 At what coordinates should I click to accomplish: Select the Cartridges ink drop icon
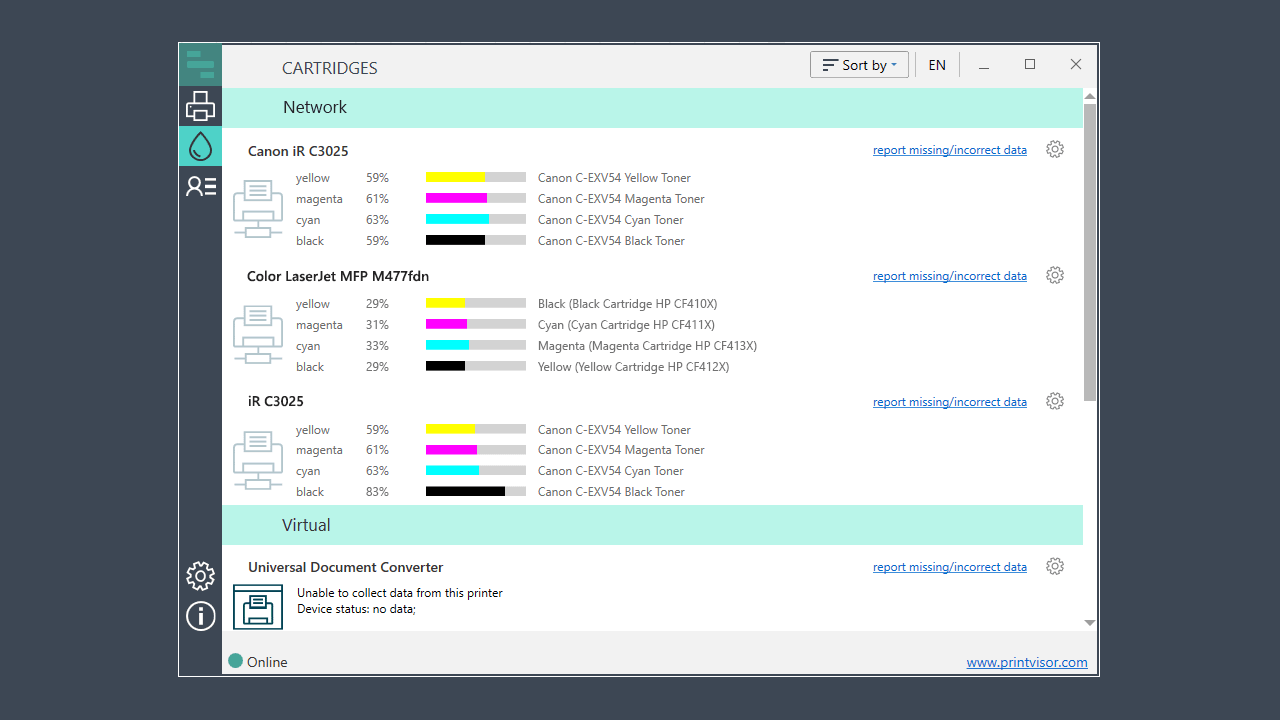point(200,146)
